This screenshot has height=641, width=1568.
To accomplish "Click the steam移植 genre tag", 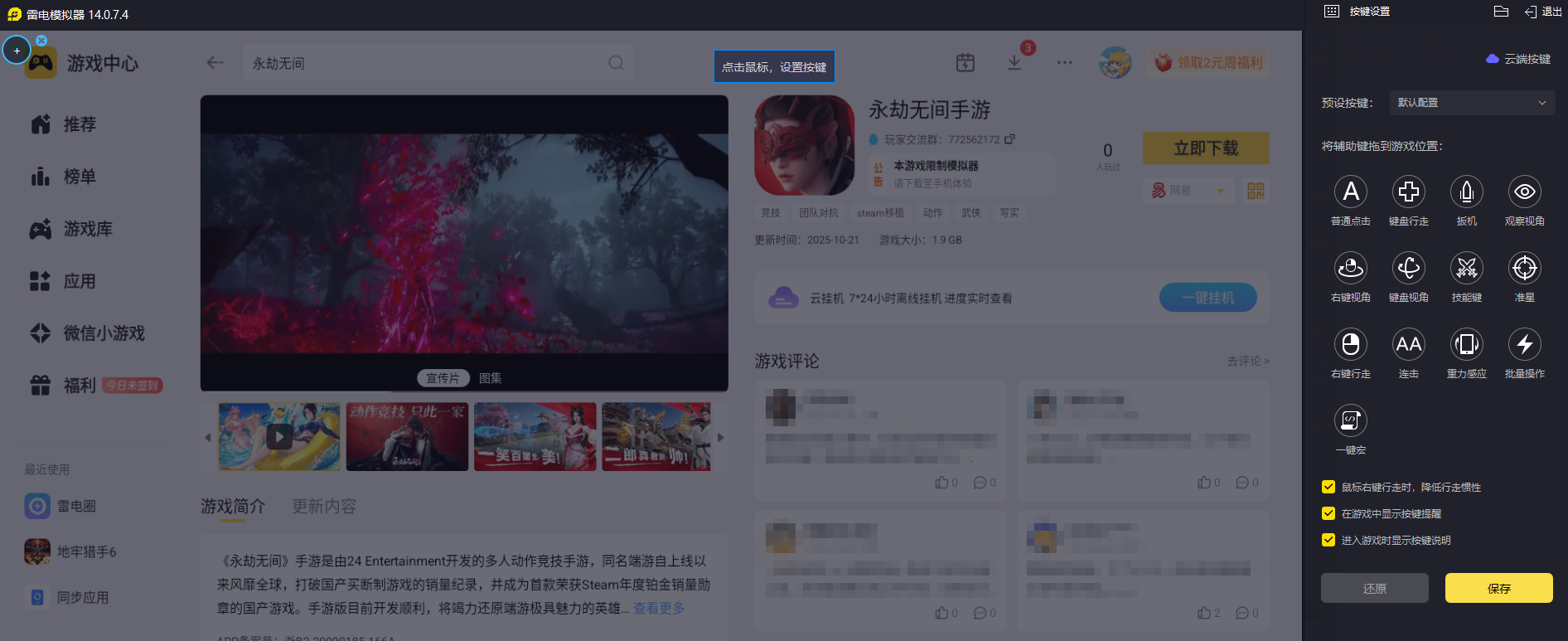I will 880,213.
